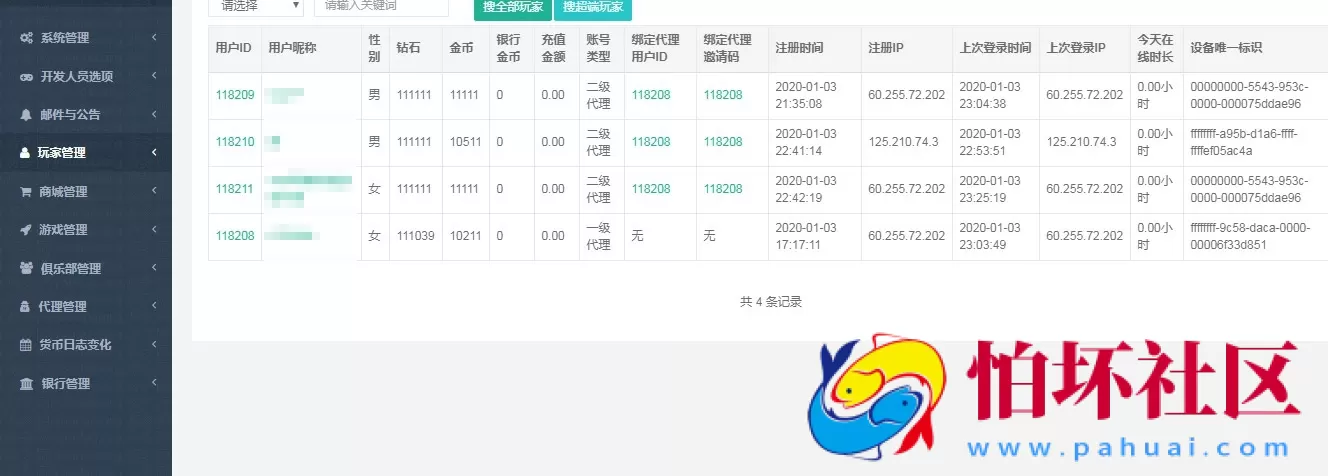Expand the 银行管理 chevron arrow
This screenshot has width=1328, height=476.
(154, 384)
